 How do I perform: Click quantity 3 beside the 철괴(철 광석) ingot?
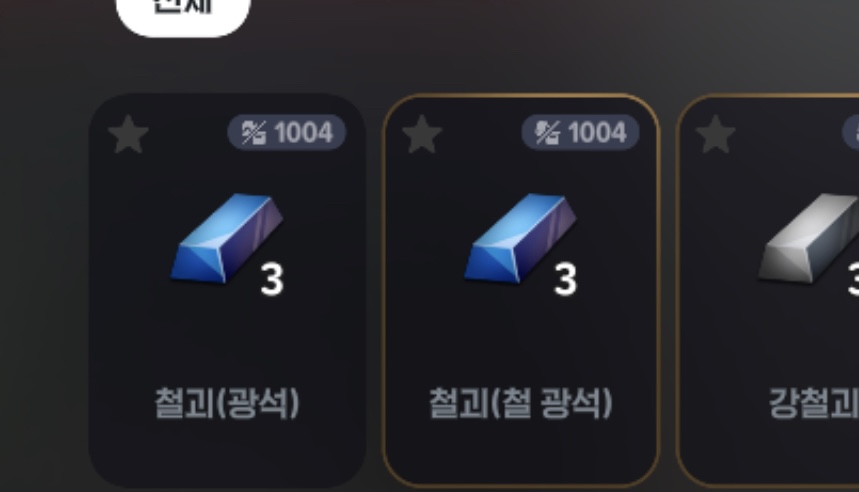(565, 280)
